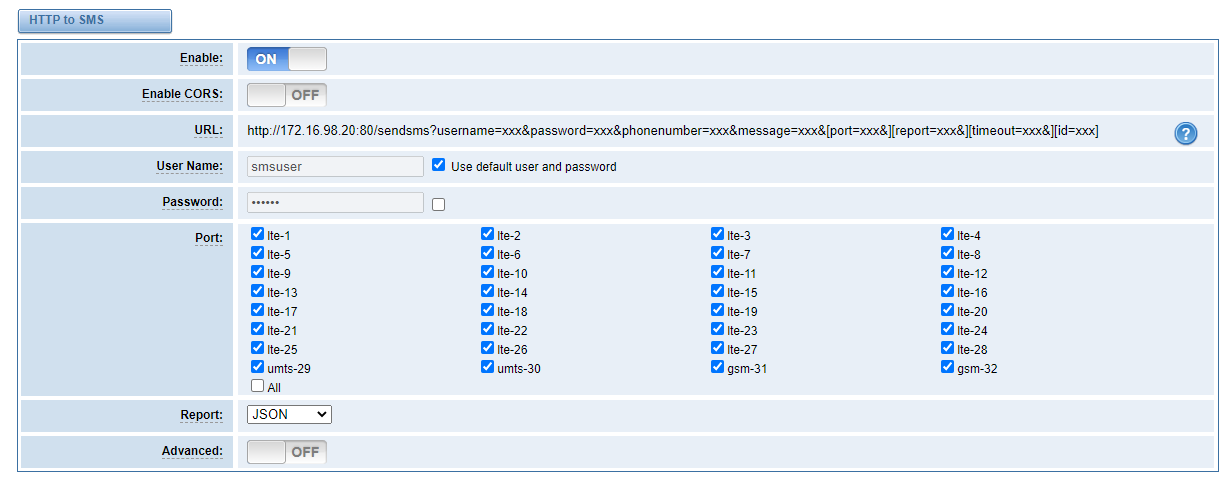Click the Password label
Screen dimensions: 1232x485
(x=193, y=202)
